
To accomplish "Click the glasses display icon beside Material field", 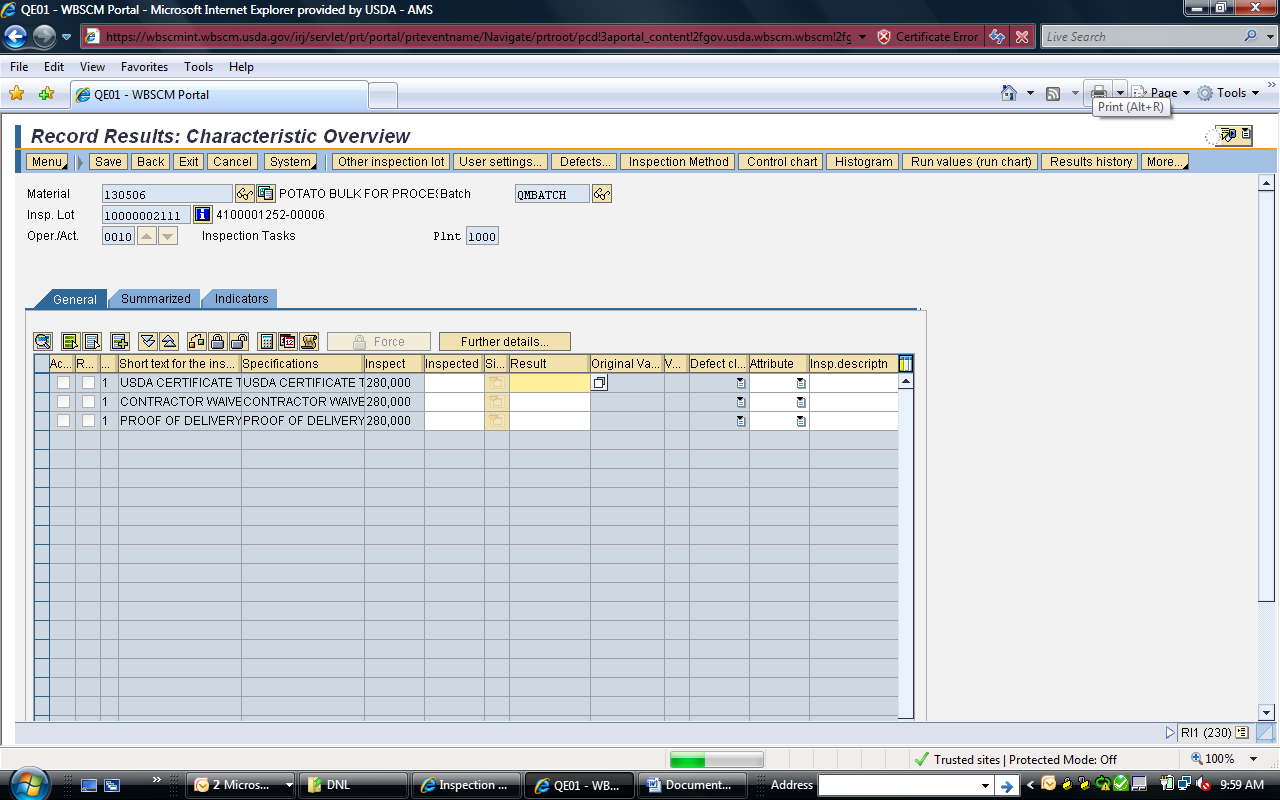I will pos(244,194).
